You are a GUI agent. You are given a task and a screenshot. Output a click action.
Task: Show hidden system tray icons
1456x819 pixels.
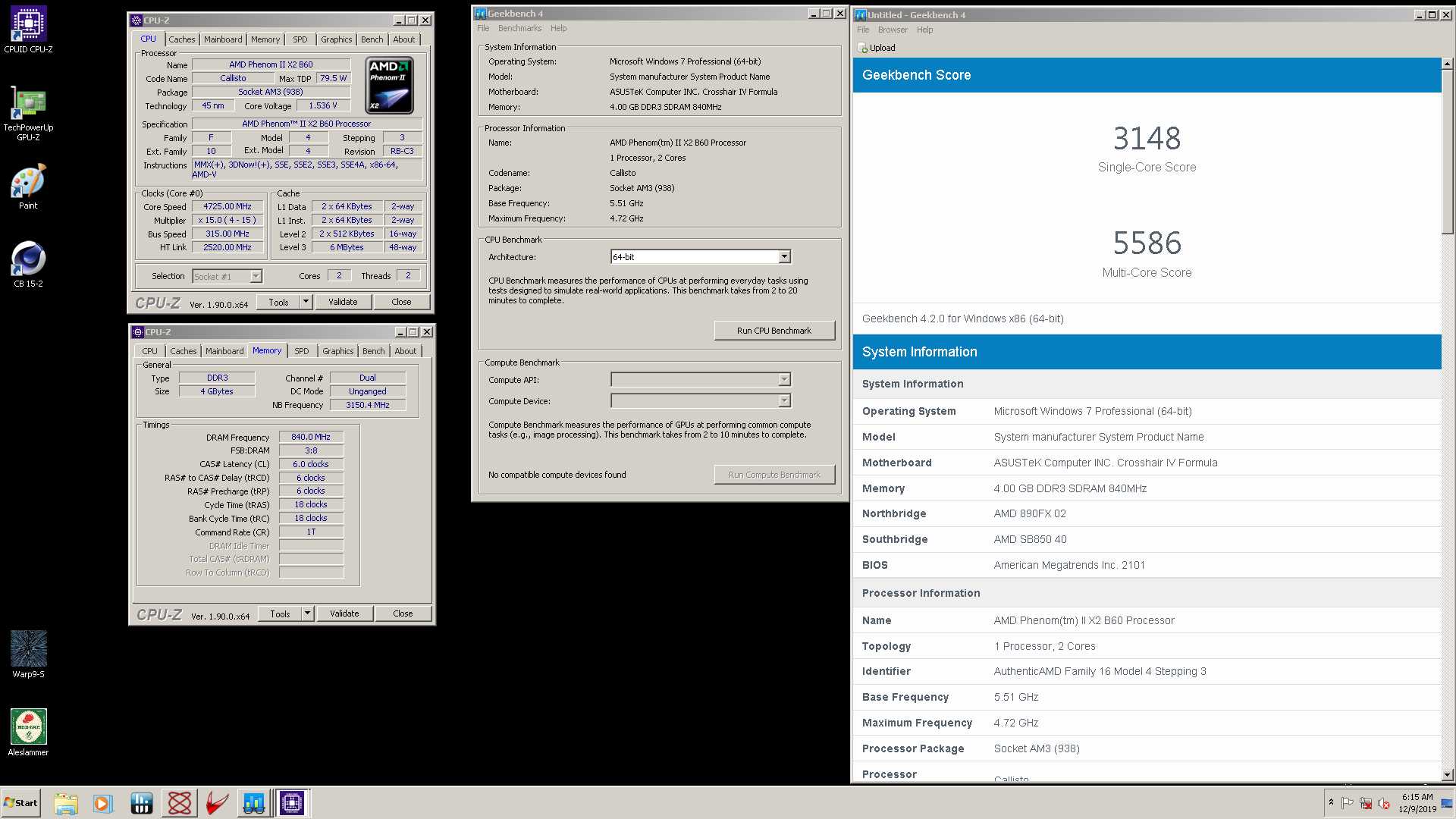(1331, 802)
